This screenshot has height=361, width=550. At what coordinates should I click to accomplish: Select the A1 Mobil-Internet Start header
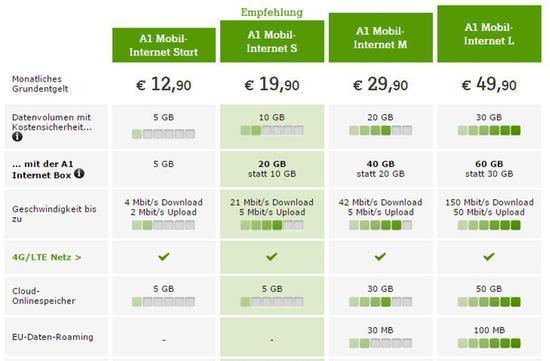coord(164,45)
